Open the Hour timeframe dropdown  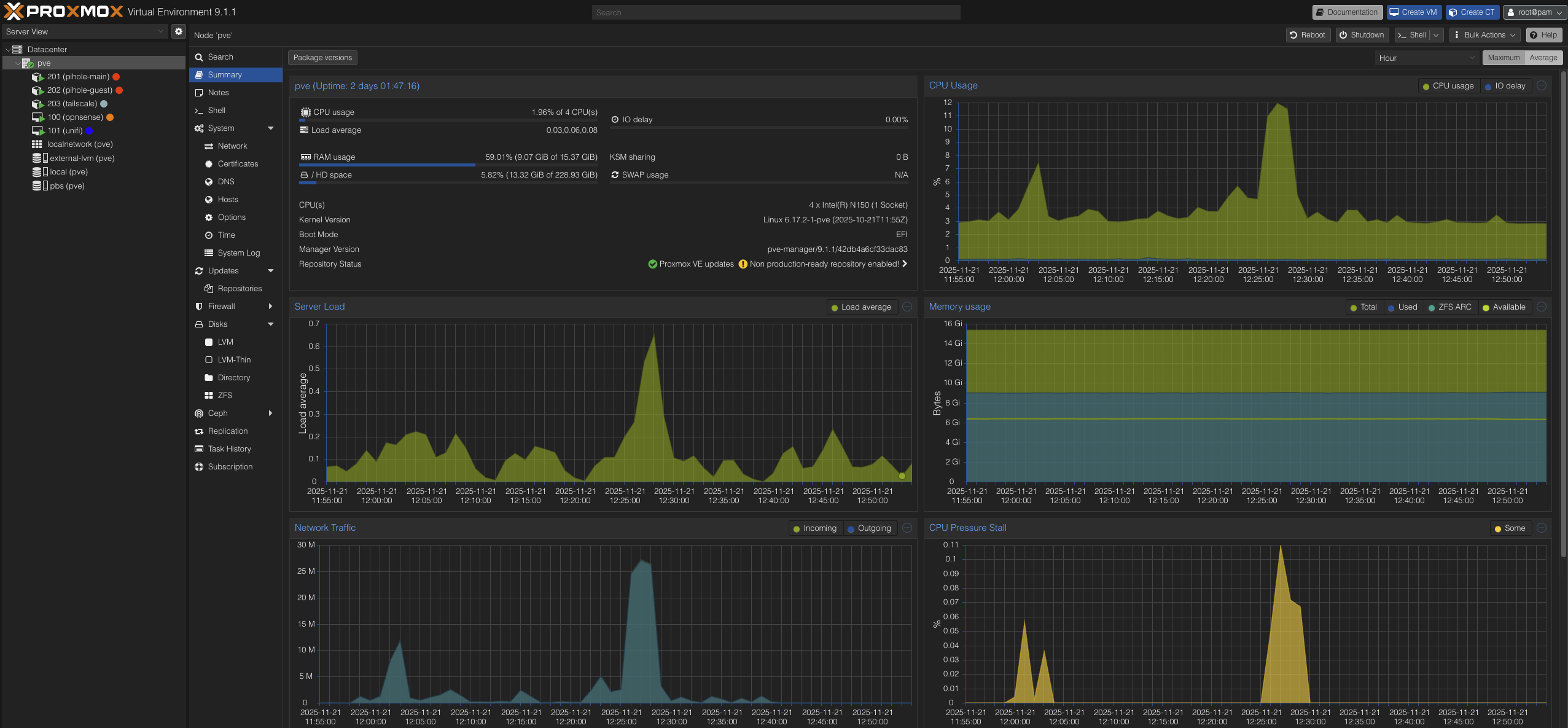coord(1426,58)
